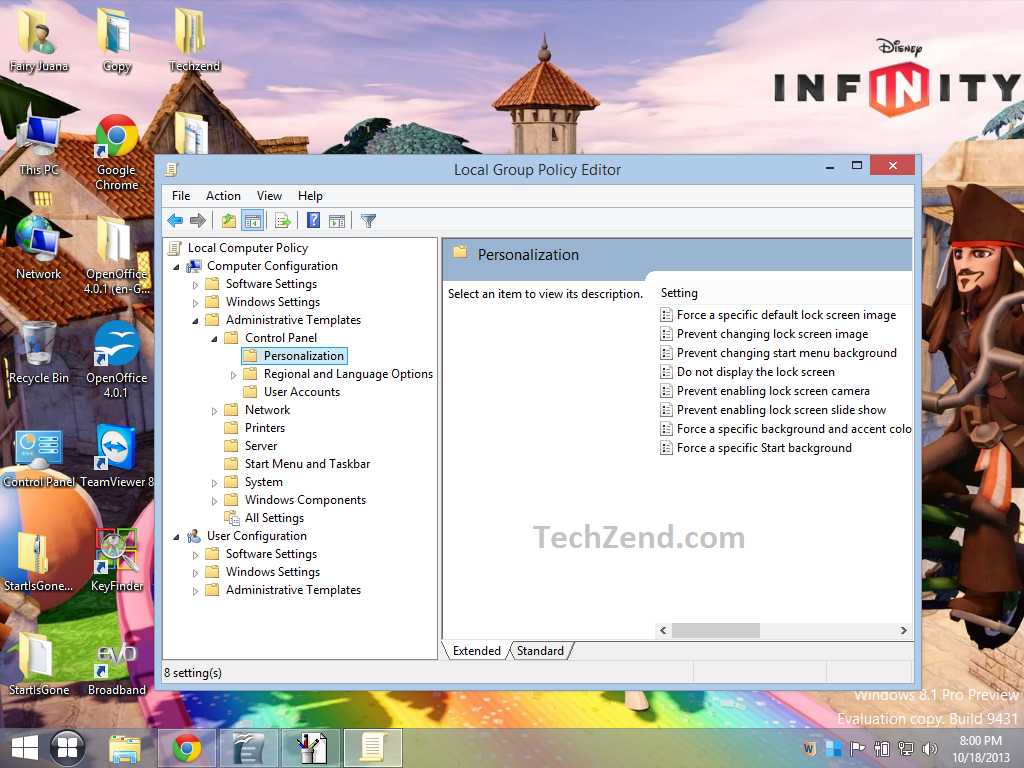The height and width of the screenshot is (768, 1024).
Task: Toggle the action pane visibility
Action: (x=337, y=220)
